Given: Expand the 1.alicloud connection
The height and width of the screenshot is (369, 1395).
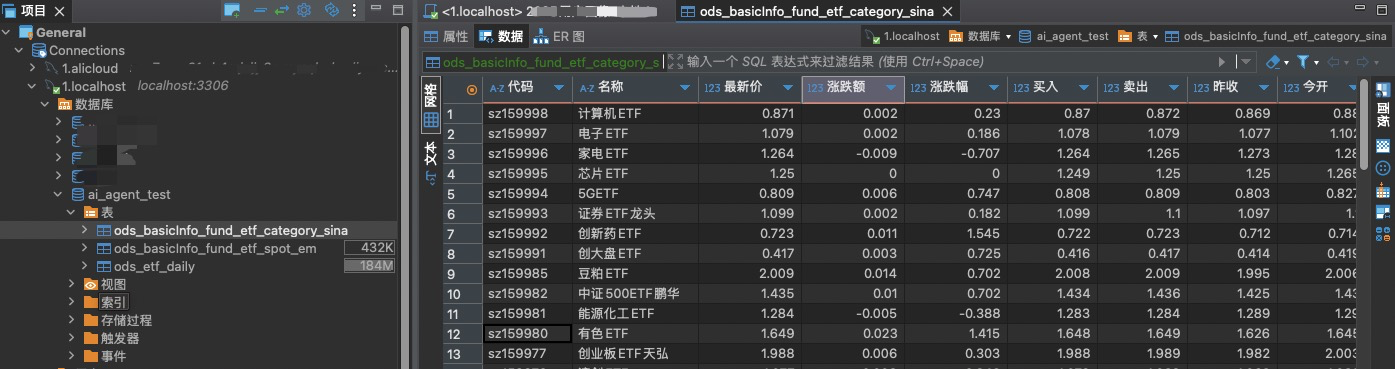Looking at the screenshot, I should (33, 68).
